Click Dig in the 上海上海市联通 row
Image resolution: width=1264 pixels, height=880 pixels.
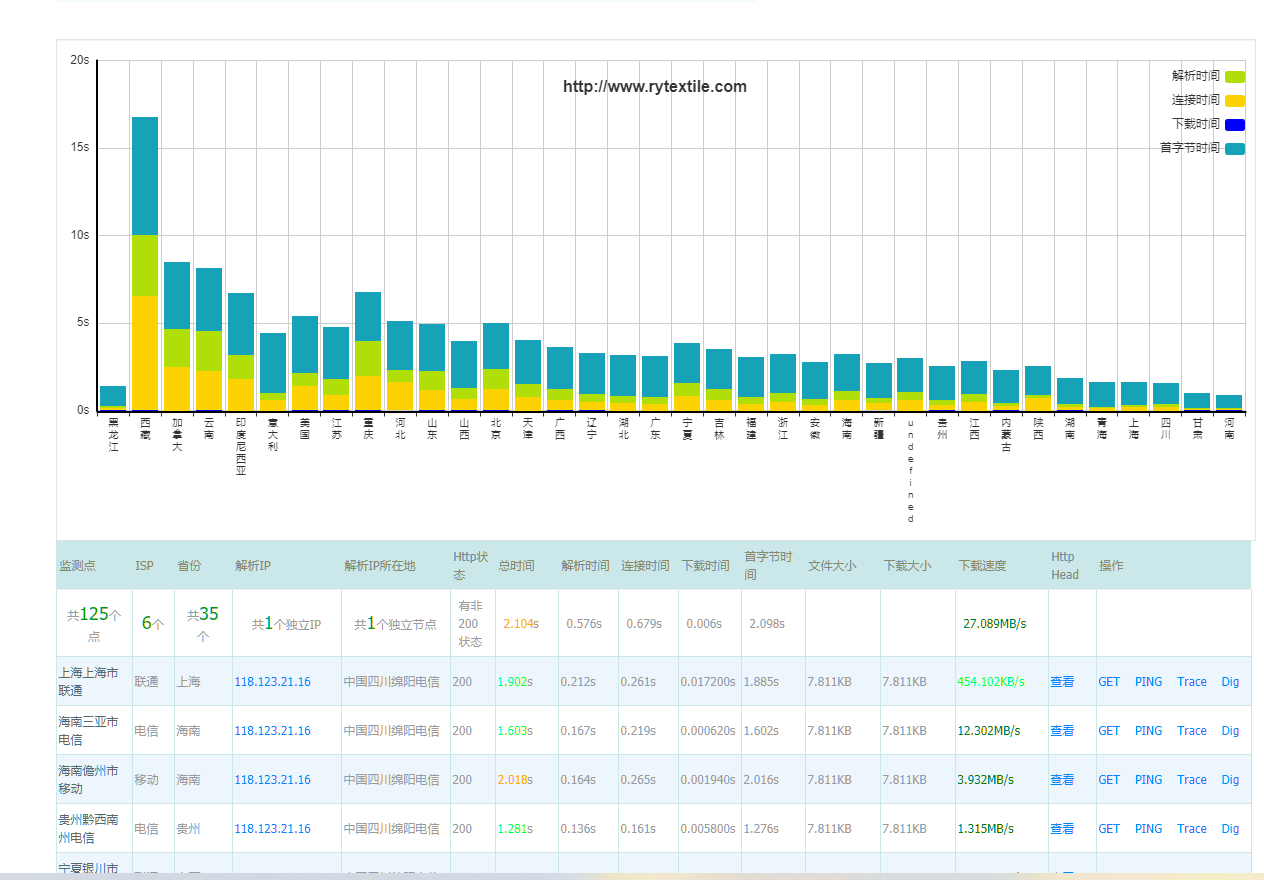click(x=1230, y=682)
